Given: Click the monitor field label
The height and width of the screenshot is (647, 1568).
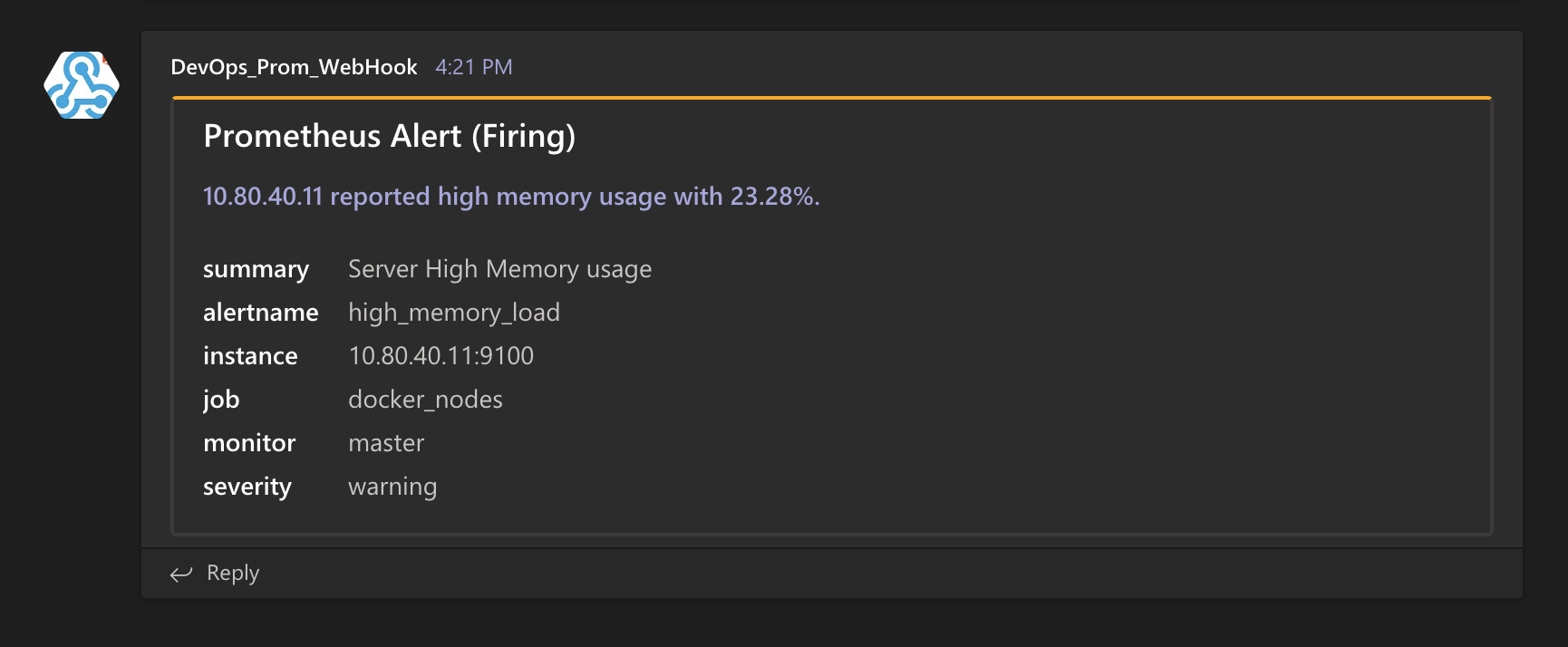Looking at the screenshot, I should (x=249, y=443).
